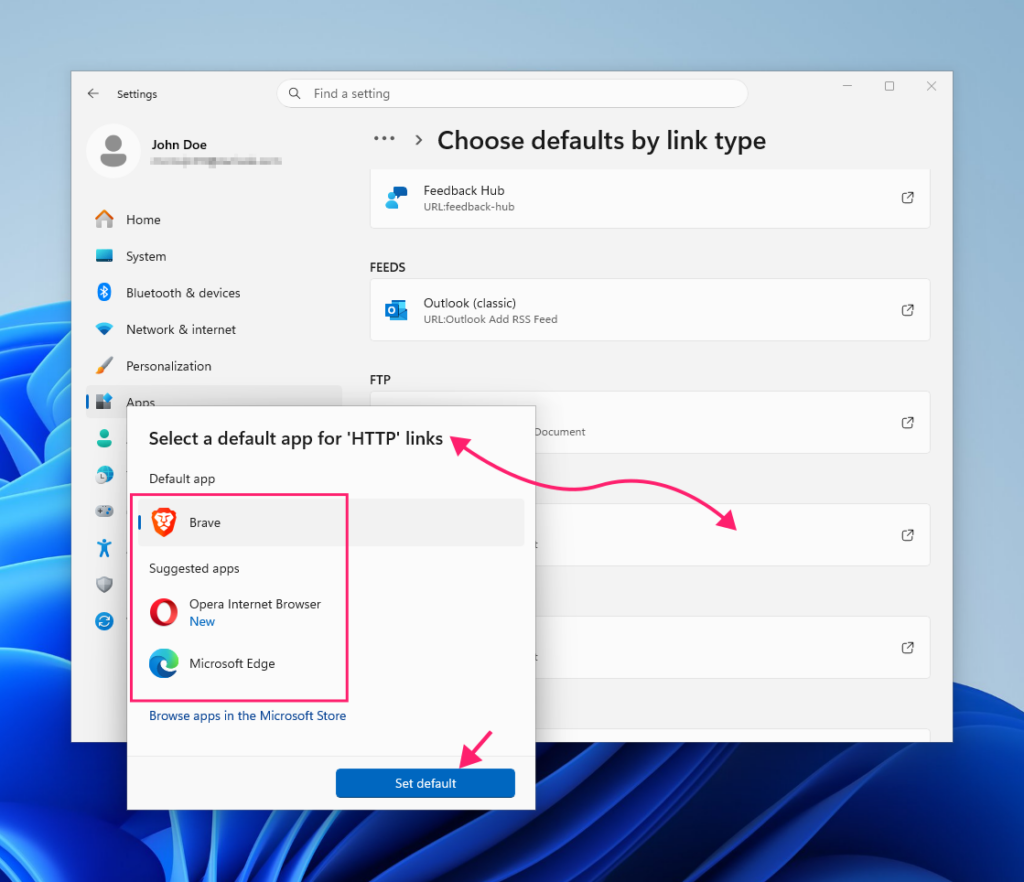Click the Opera logo icon
The height and width of the screenshot is (882, 1024).
click(164, 612)
